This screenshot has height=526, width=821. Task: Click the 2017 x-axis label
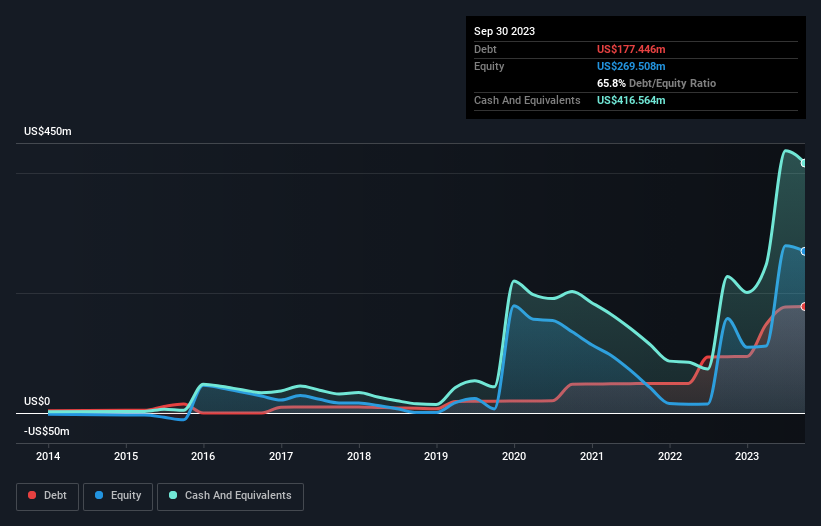(x=281, y=456)
